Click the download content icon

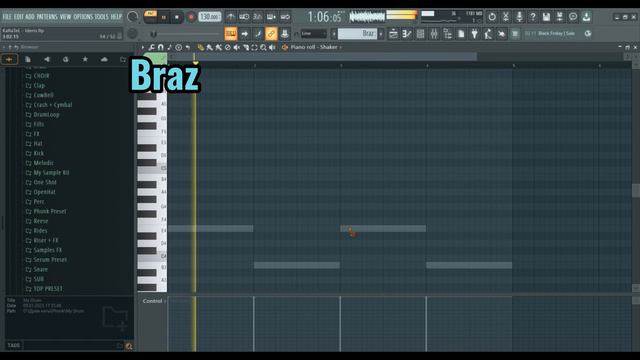tap(587, 17)
